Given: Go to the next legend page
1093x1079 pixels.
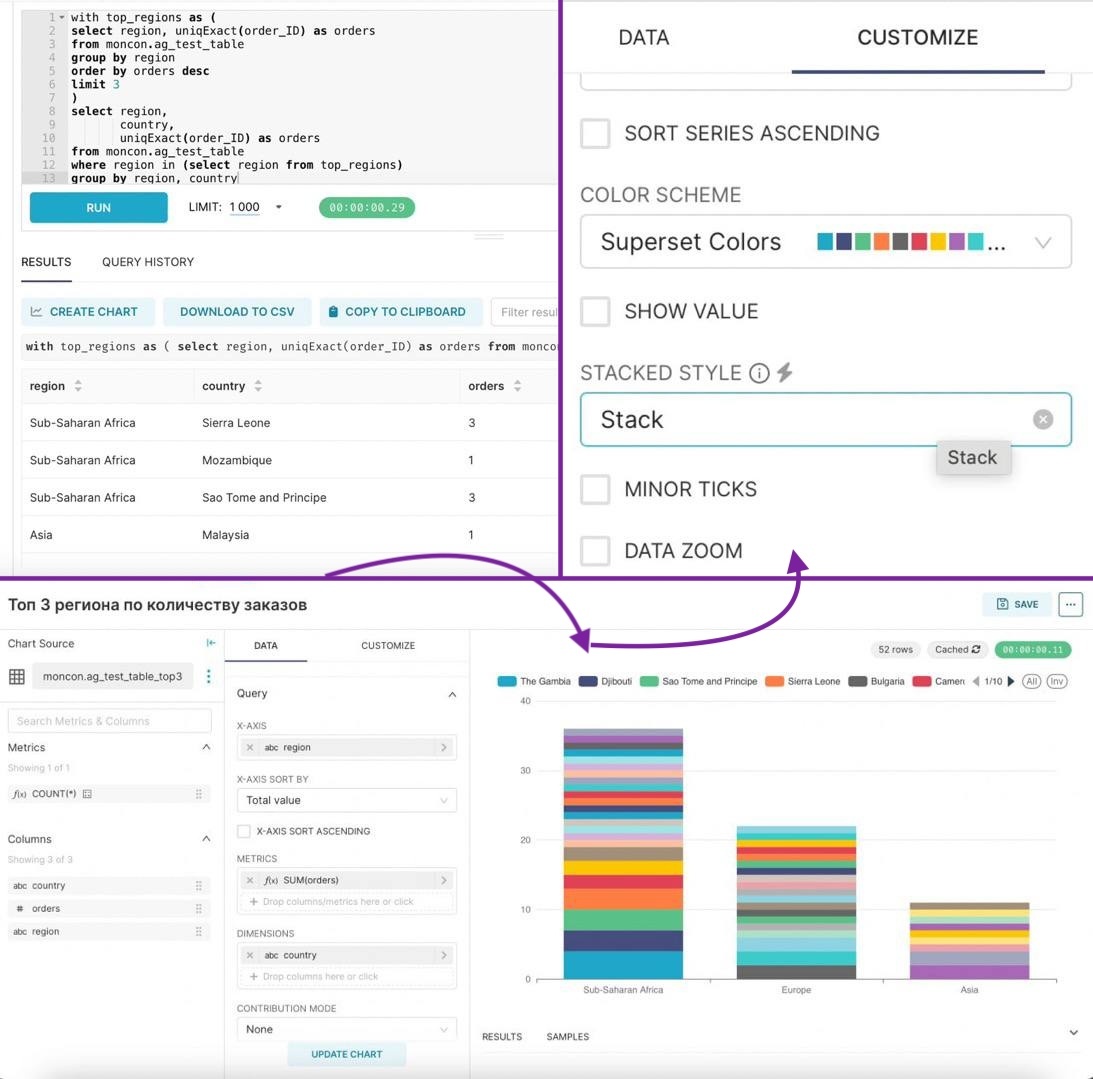Looking at the screenshot, I should click(1011, 681).
